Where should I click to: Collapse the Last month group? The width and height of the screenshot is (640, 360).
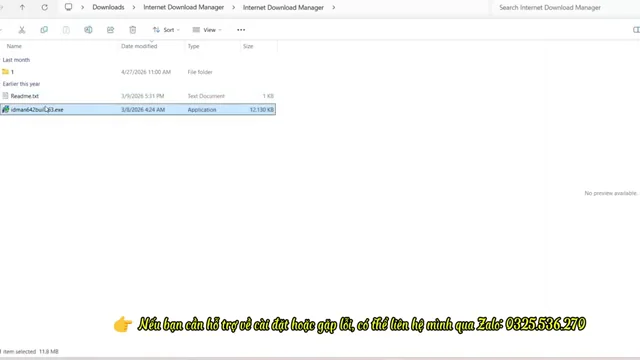pos(16,60)
